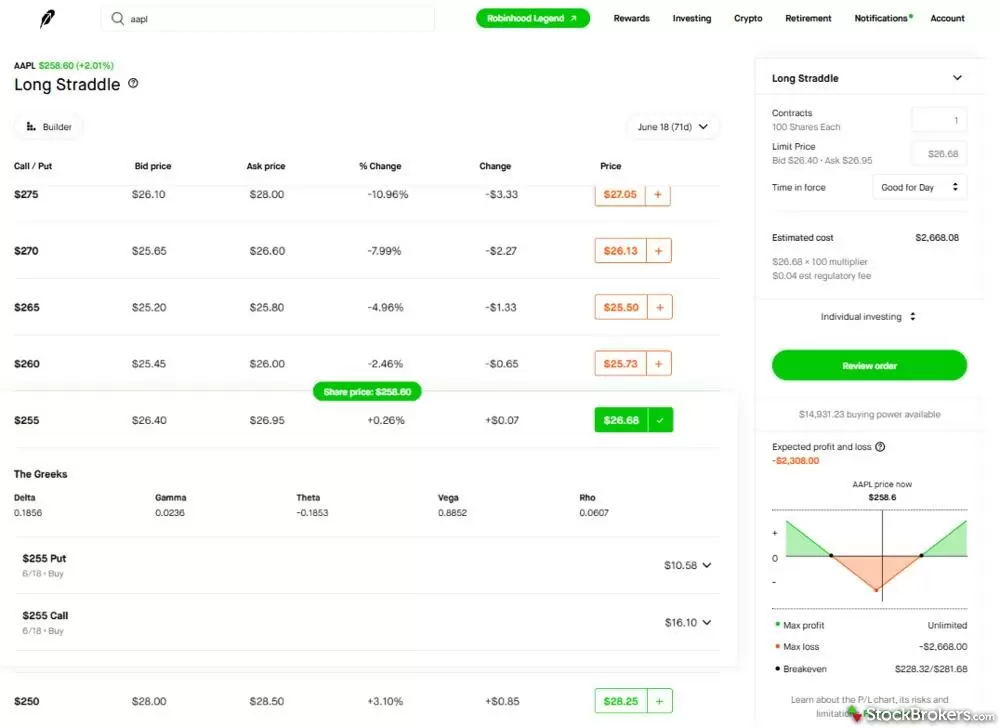Screen dimensions: 1000x728
Task: Click the $26.40 bid for $255 strike
Action: [x=149, y=420]
